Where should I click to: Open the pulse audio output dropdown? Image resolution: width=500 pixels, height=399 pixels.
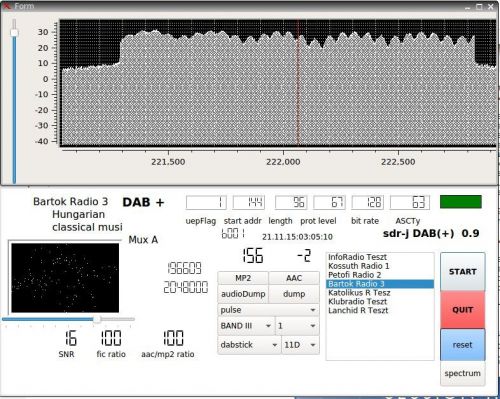tap(268, 310)
